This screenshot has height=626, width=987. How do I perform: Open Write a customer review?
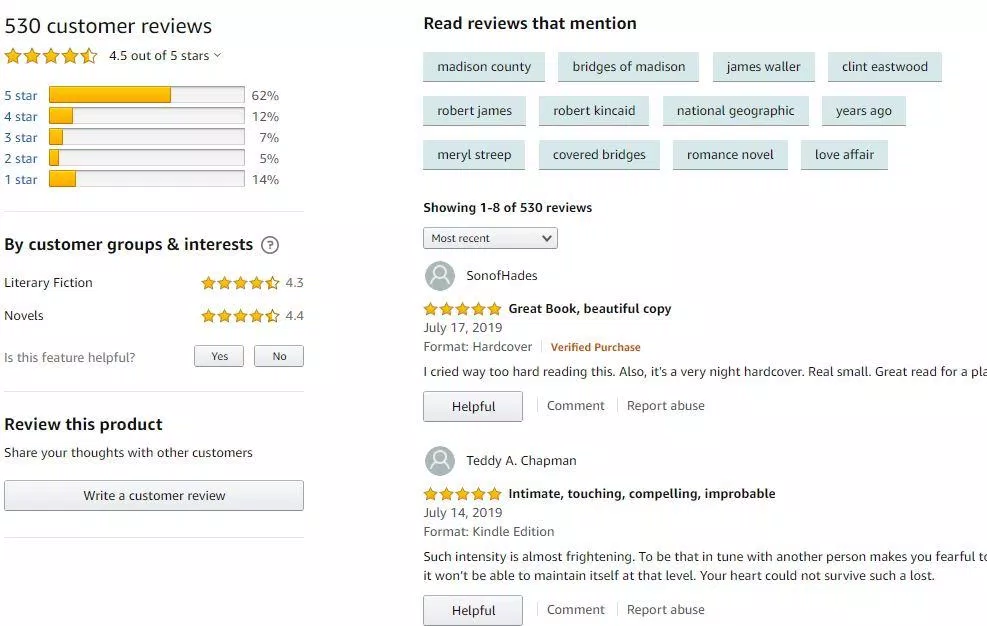pyautogui.click(x=154, y=496)
